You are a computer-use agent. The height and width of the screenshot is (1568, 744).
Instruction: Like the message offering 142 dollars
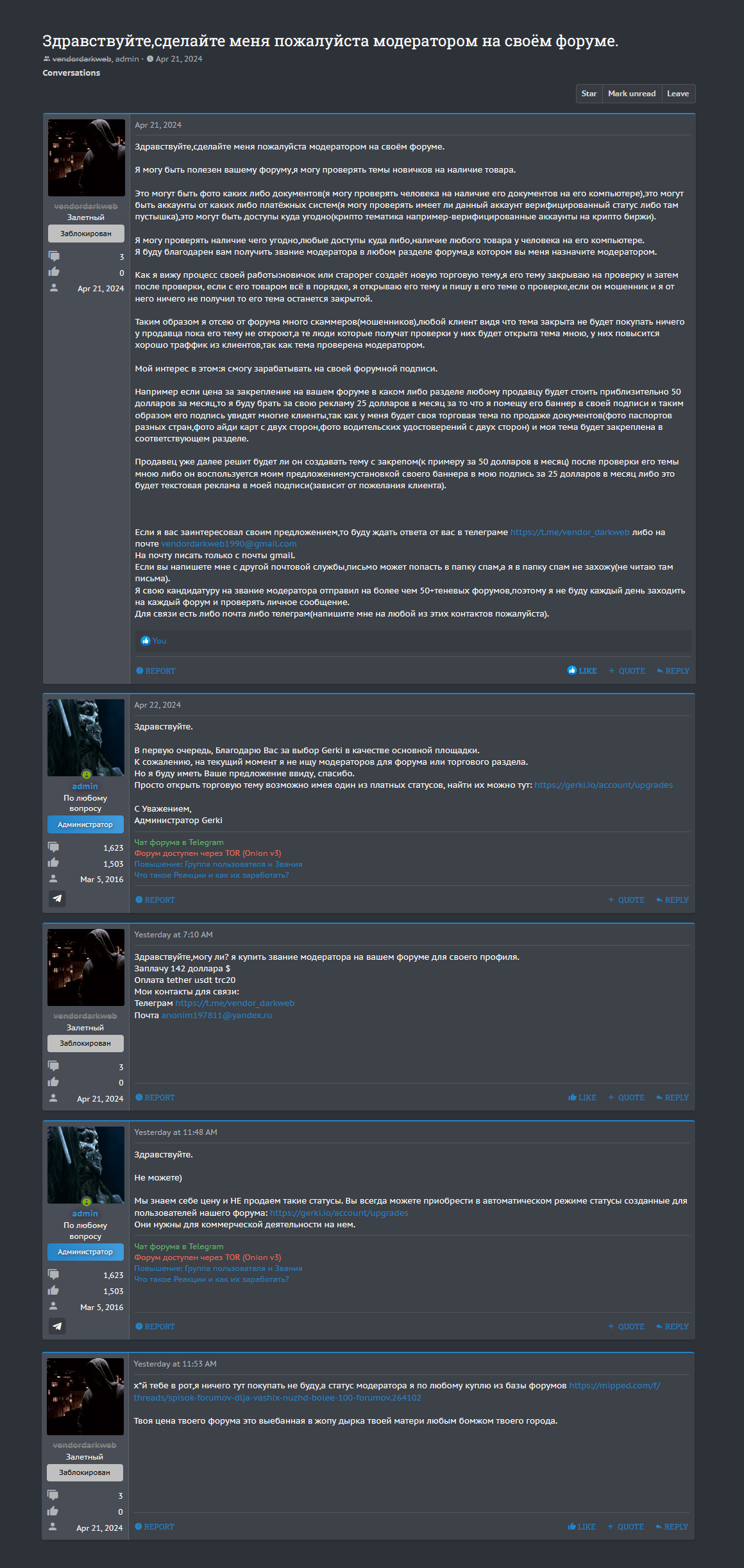(x=582, y=1098)
